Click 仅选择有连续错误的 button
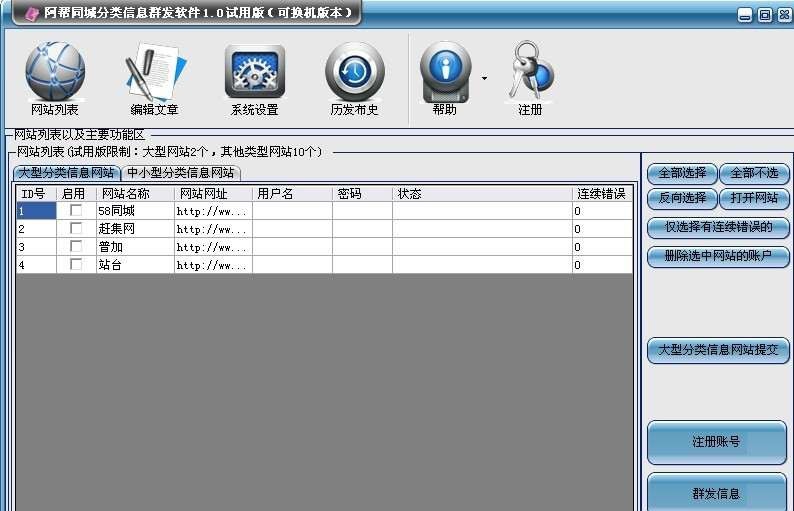The width and height of the screenshot is (794, 511). [x=718, y=227]
